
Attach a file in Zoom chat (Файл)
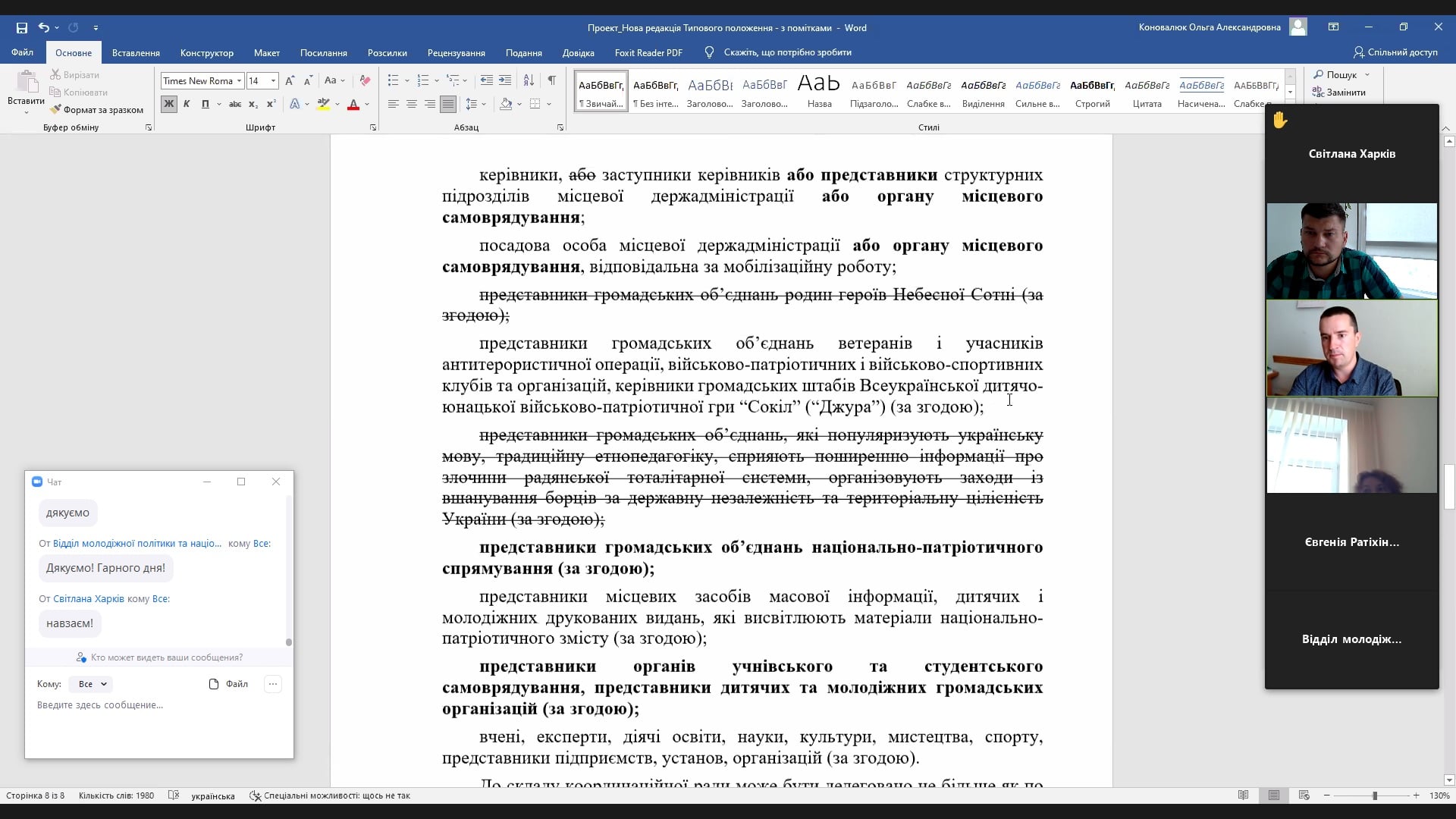tap(228, 684)
